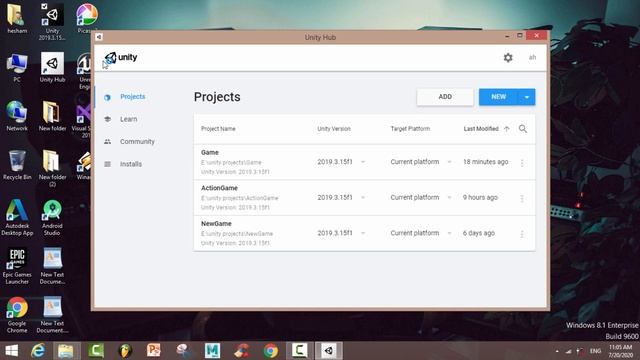Open the three-dot menu for NewGame project

[x=522, y=234]
